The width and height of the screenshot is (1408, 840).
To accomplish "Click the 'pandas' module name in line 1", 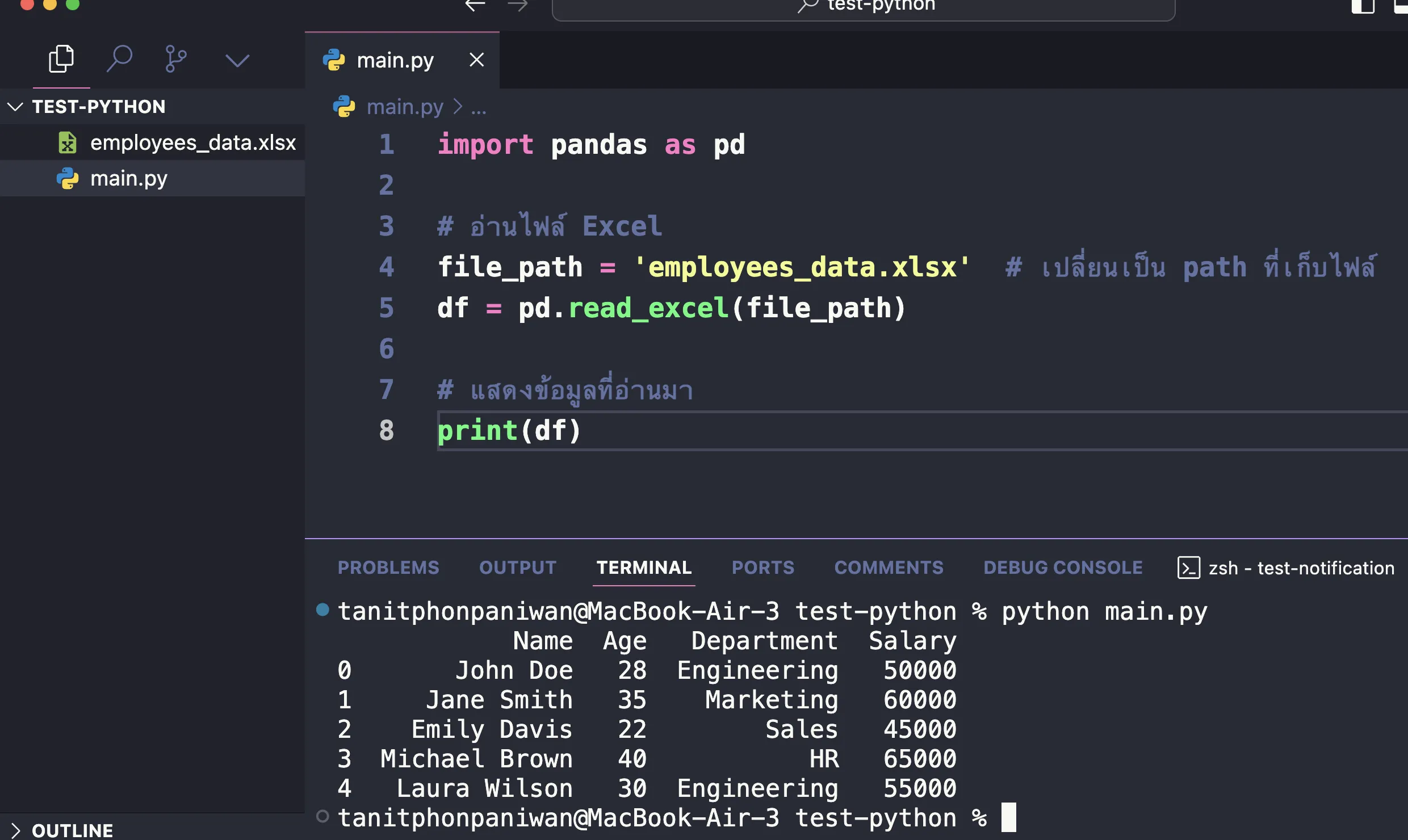I will (x=599, y=144).
